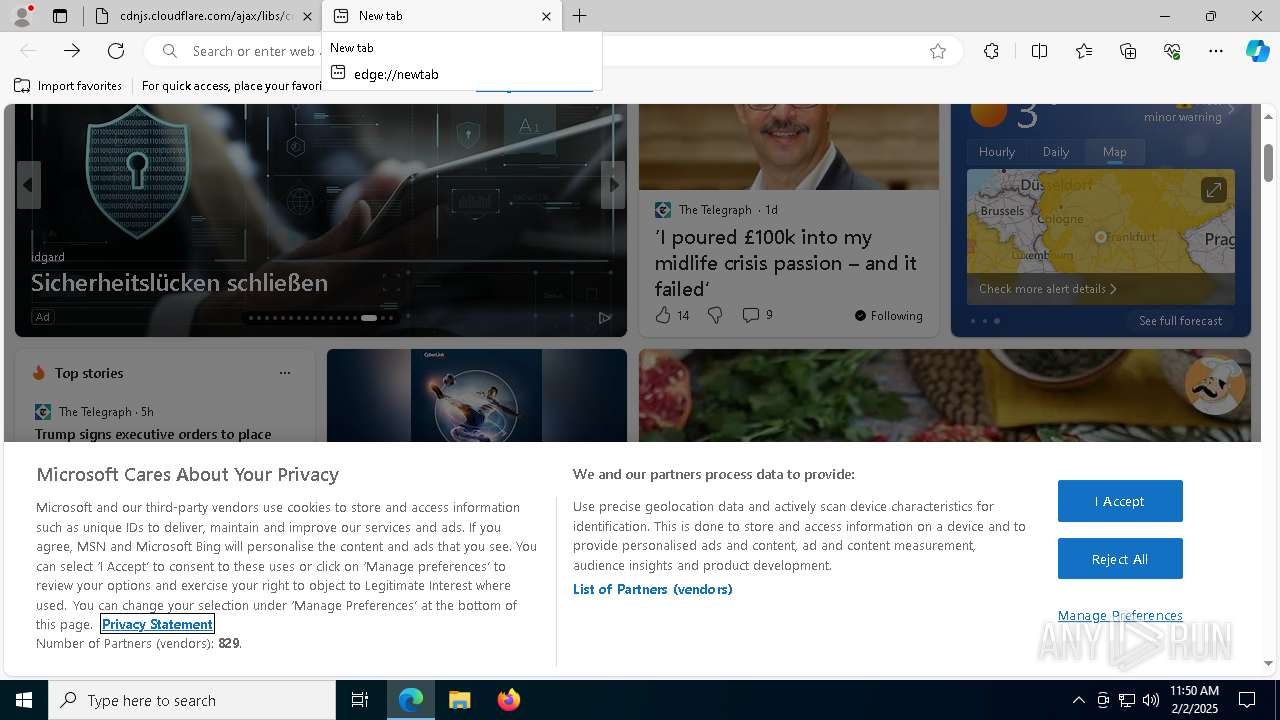Click Reject All cookies button
1280x720 pixels.
click(1120, 559)
